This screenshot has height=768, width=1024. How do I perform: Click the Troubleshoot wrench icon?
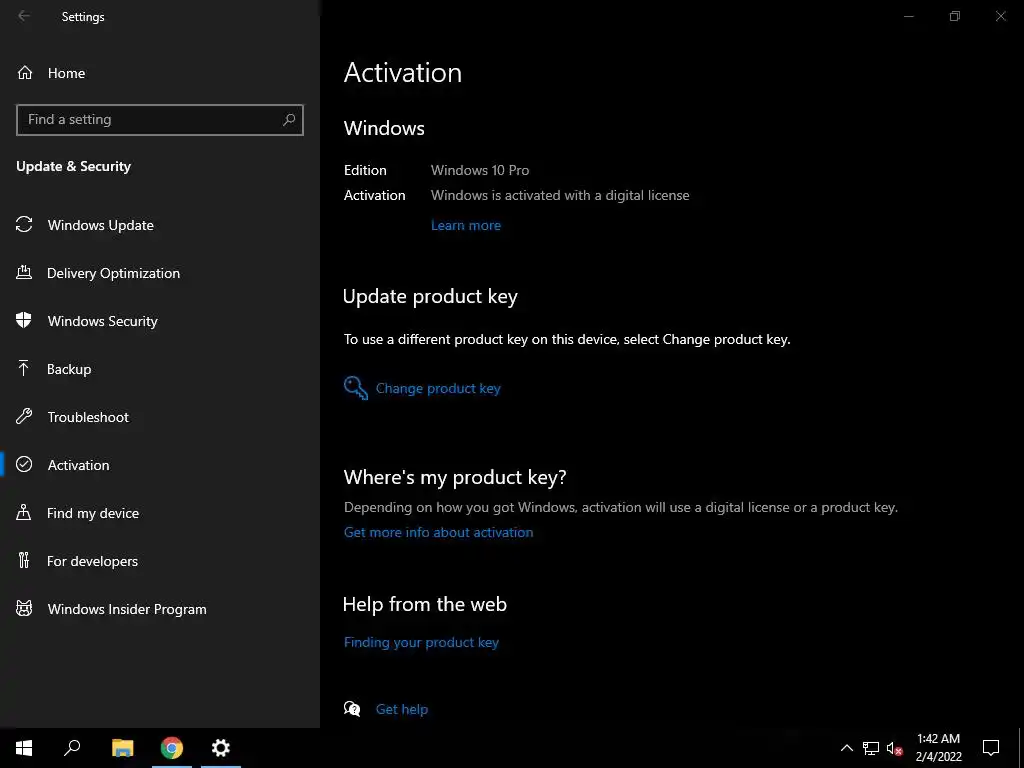pyautogui.click(x=24, y=416)
